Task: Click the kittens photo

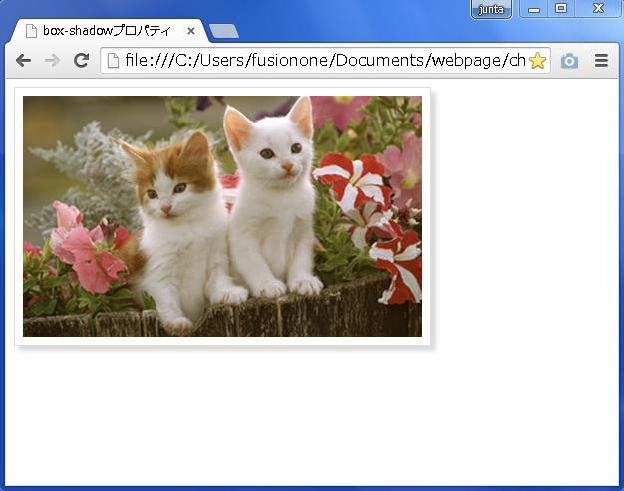Action: pos(222,216)
